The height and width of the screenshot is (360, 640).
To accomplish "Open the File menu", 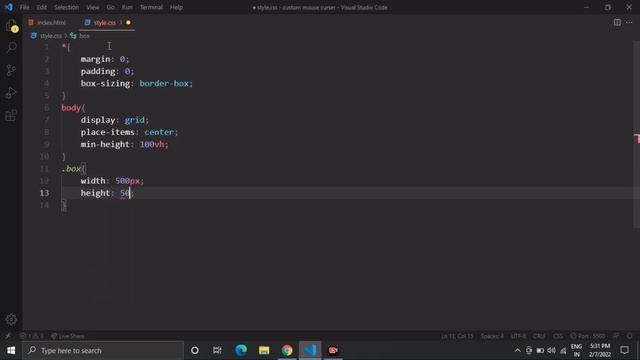I will (x=24, y=7).
